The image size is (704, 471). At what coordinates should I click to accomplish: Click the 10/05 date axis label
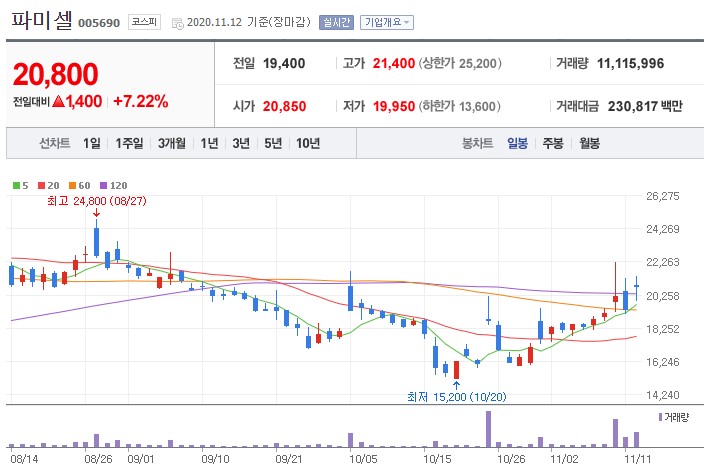[363, 459]
